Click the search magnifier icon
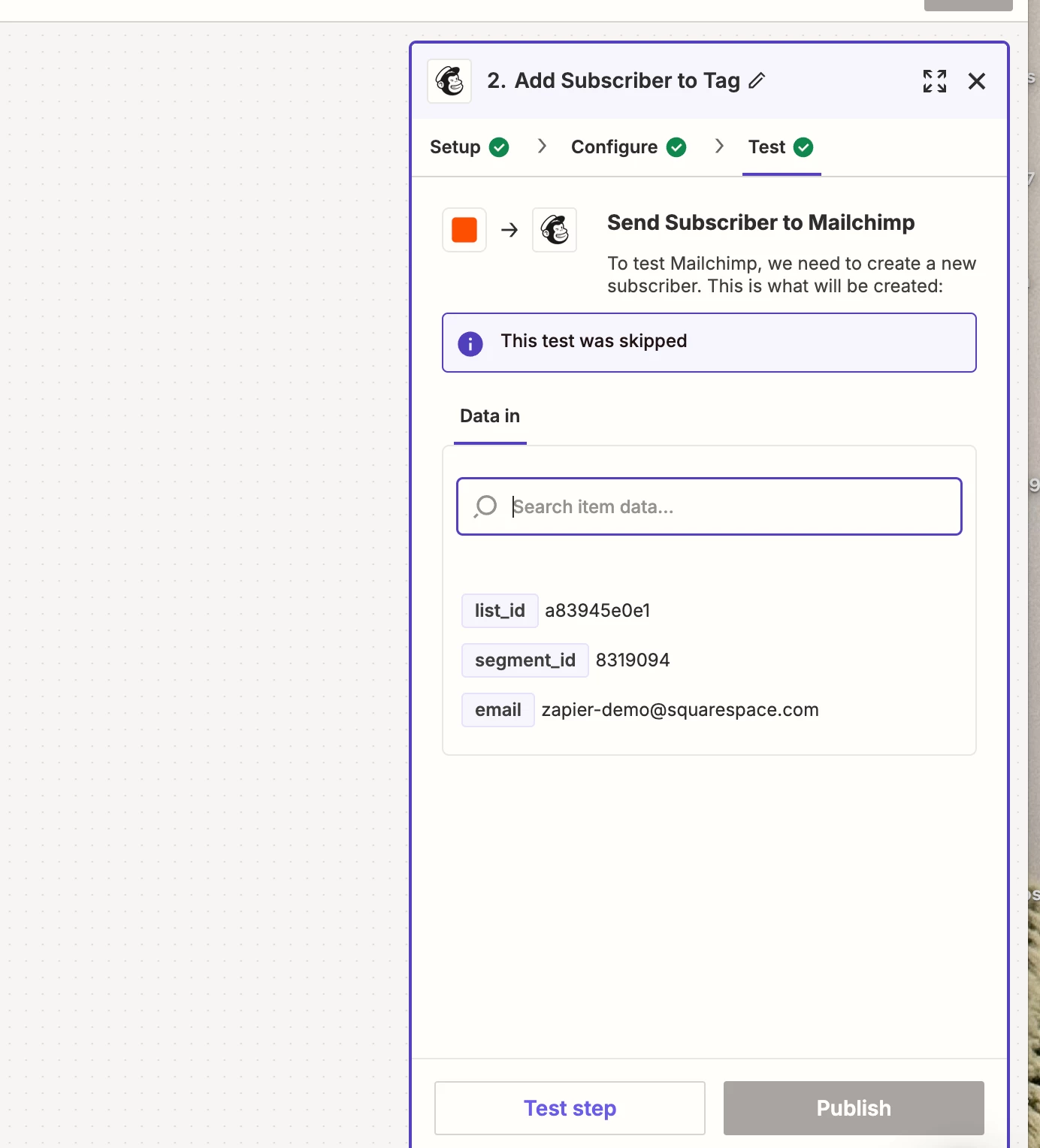 click(485, 506)
